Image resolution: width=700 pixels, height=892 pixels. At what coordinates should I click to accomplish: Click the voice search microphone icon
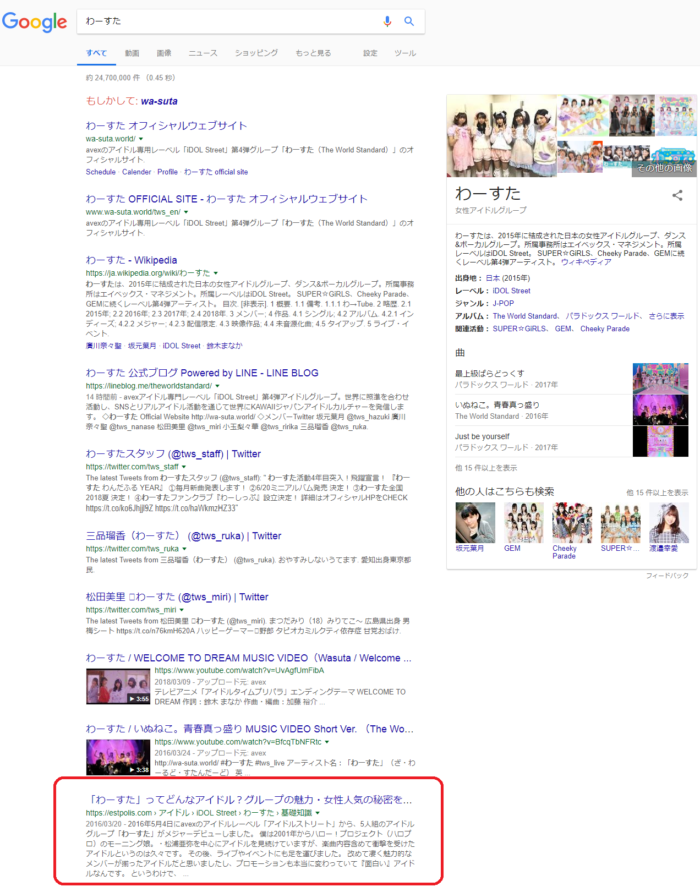pos(387,21)
